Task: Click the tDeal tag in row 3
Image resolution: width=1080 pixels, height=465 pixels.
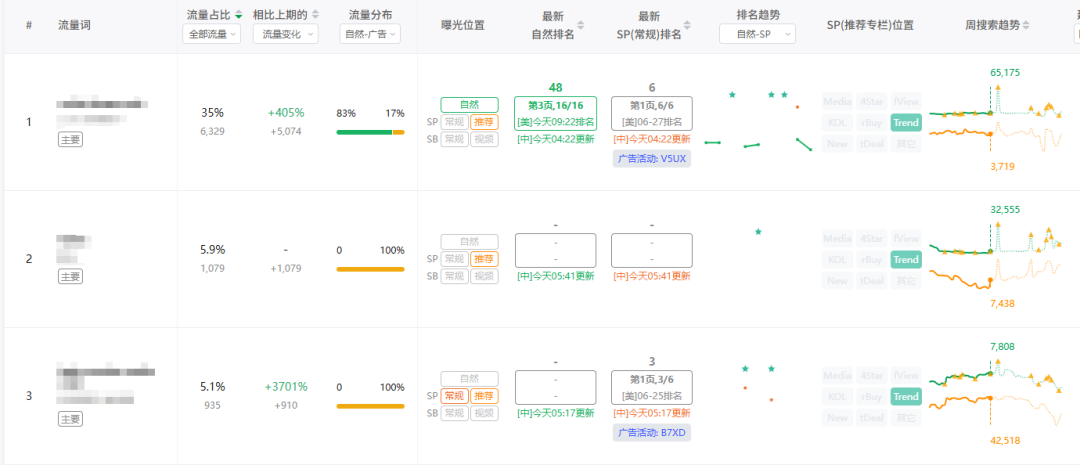Action: [872, 417]
